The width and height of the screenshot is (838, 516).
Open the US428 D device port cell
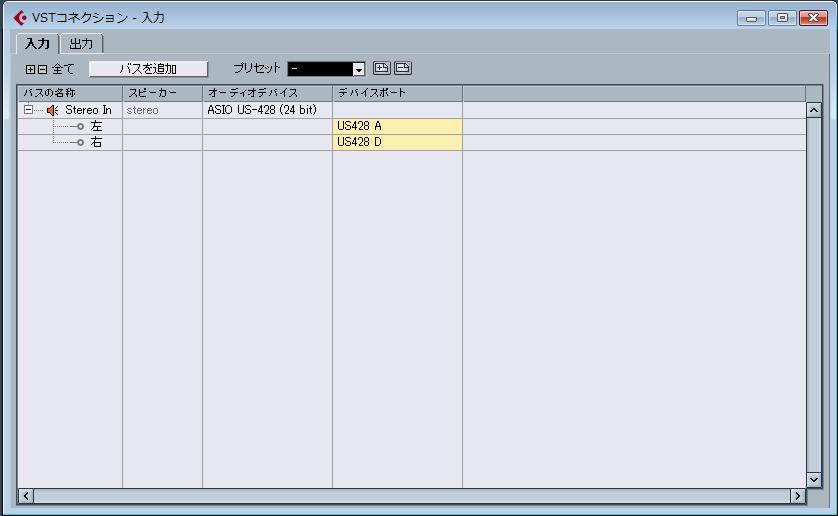397,142
